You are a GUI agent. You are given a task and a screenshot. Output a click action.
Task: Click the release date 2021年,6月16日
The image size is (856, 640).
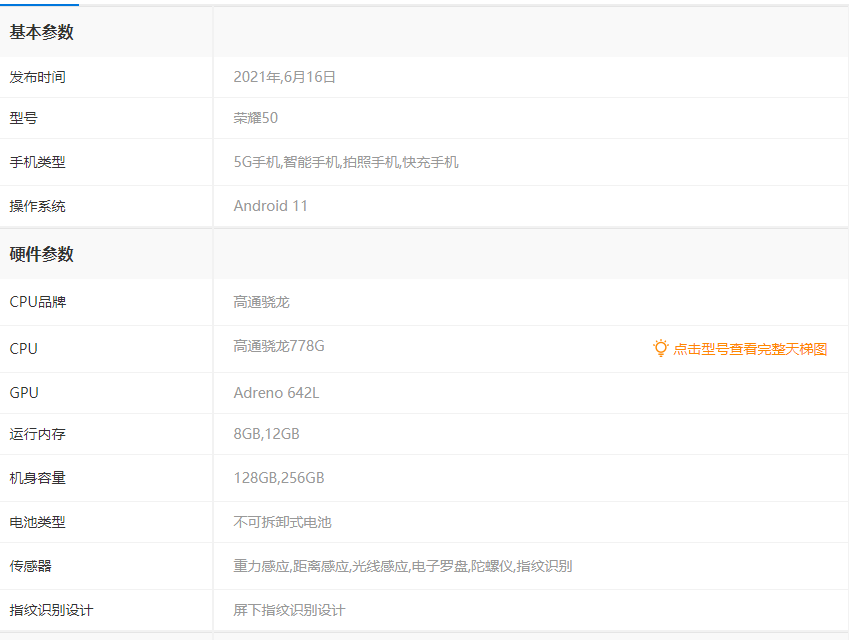(285, 77)
